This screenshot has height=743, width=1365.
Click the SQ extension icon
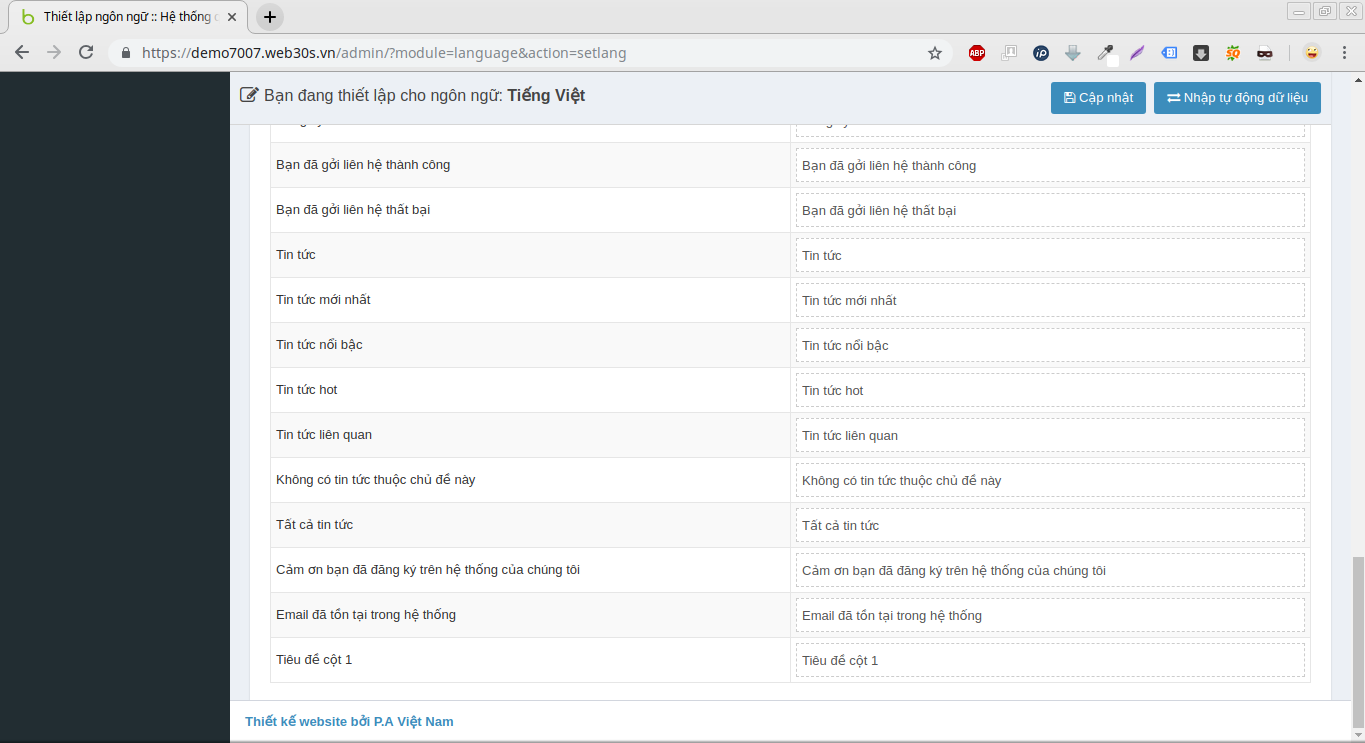[x=1233, y=53]
